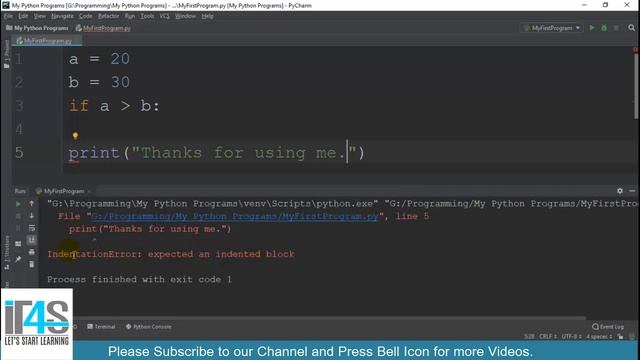
Task: Rerun program from the Run panel green arrow
Action: [18, 203]
